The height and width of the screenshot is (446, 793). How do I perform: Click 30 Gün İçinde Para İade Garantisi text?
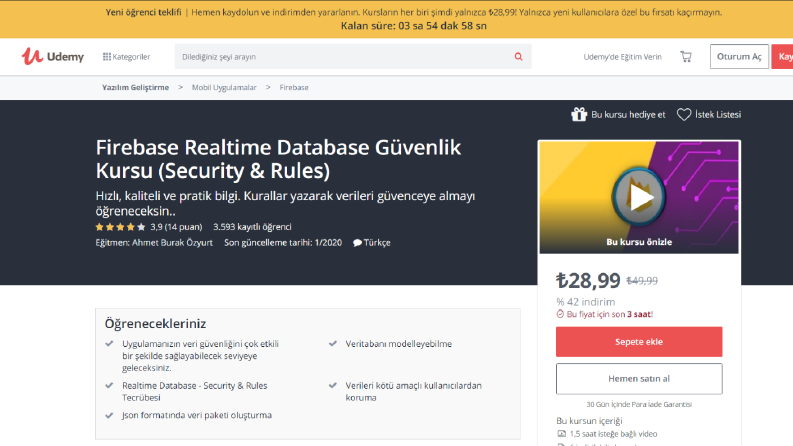[639, 405]
